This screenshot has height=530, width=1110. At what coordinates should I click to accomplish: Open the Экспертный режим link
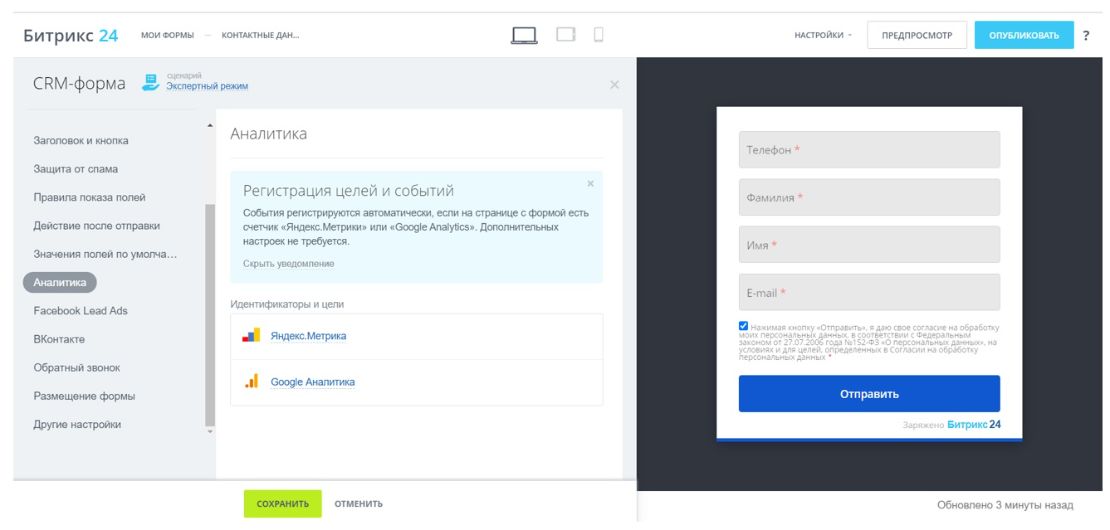[207, 86]
